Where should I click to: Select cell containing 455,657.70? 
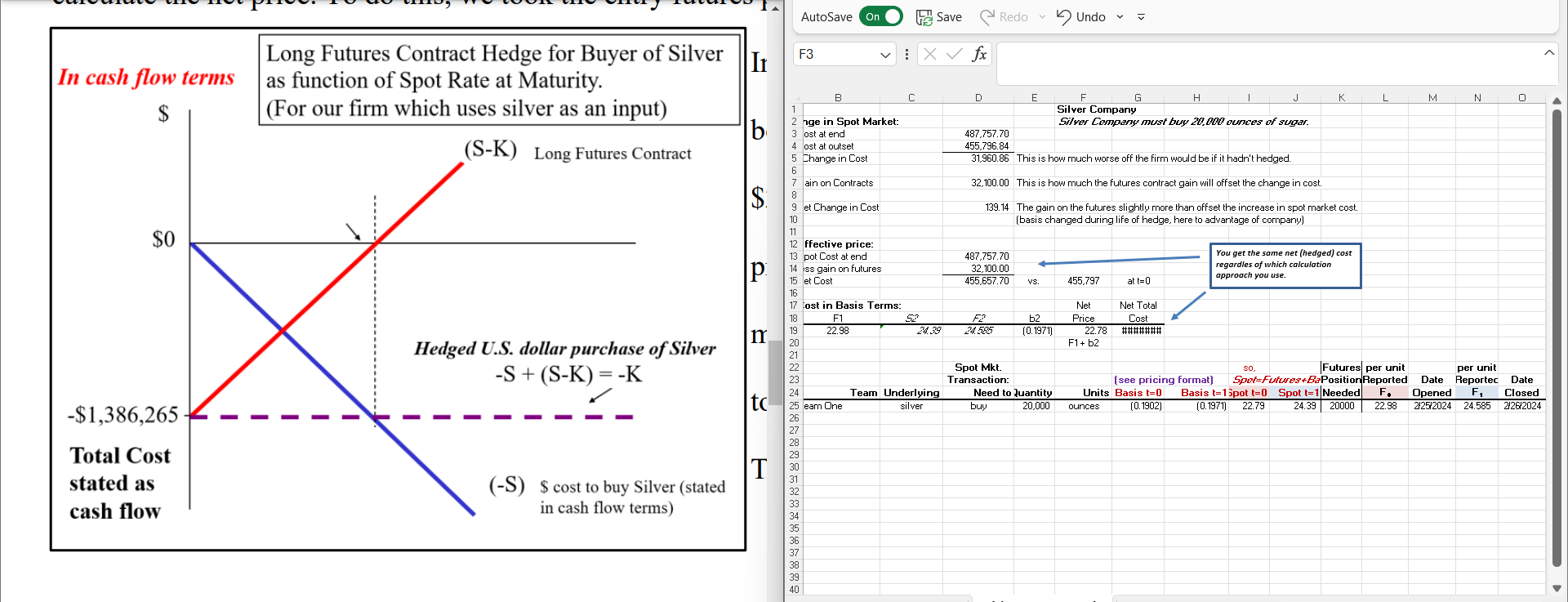point(978,281)
